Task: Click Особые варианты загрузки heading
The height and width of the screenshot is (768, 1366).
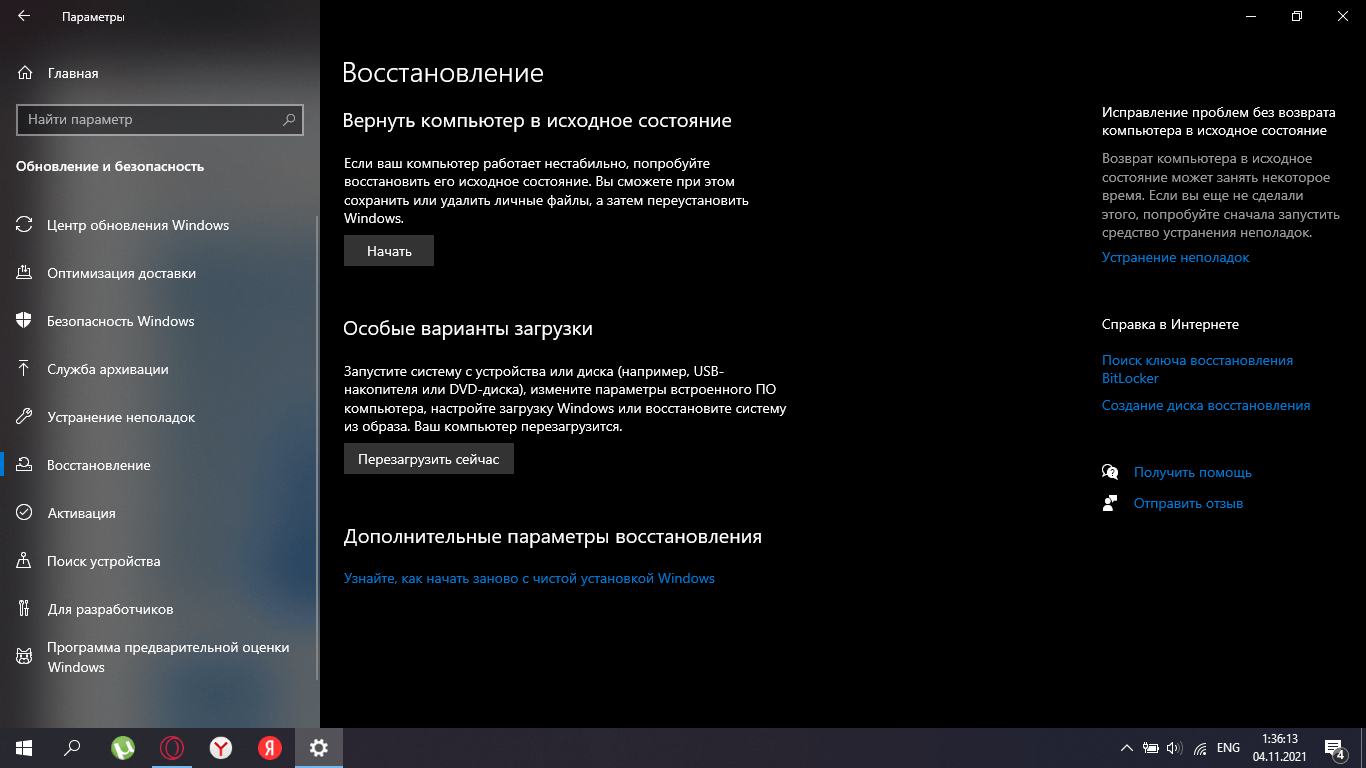Action: pyautogui.click(x=468, y=328)
